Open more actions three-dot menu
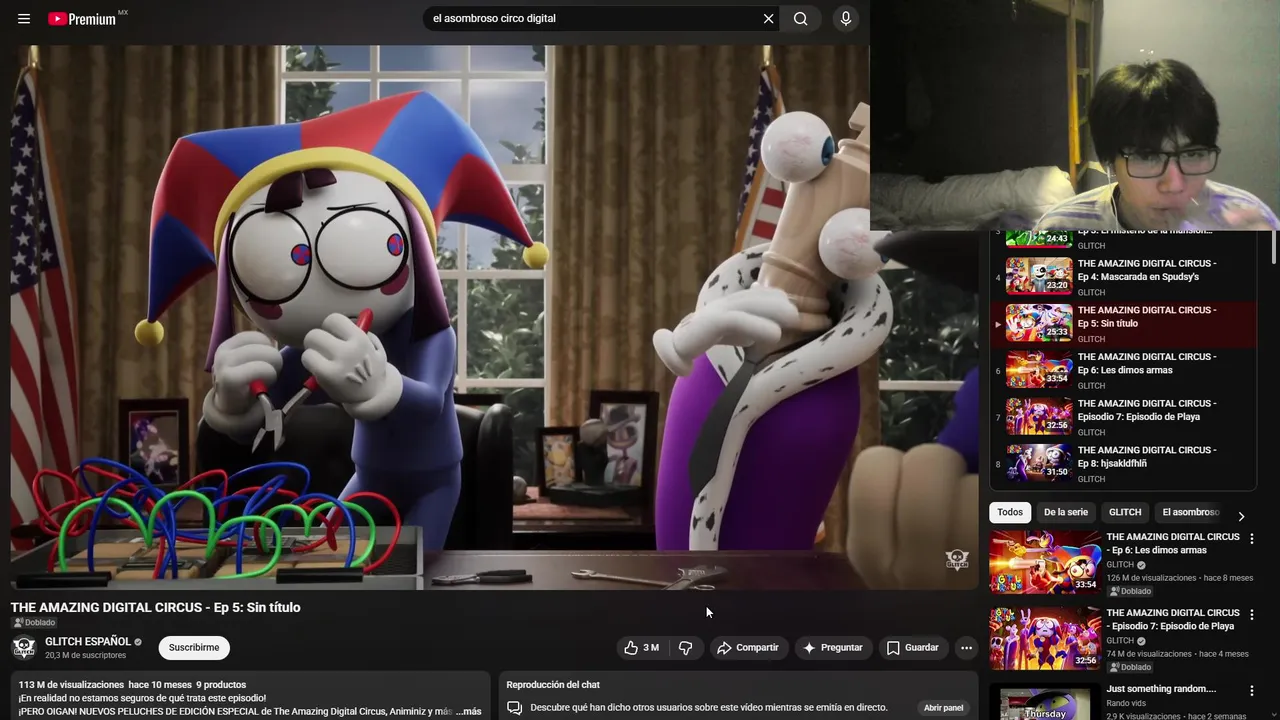This screenshot has height=720, width=1280. pos(966,648)
